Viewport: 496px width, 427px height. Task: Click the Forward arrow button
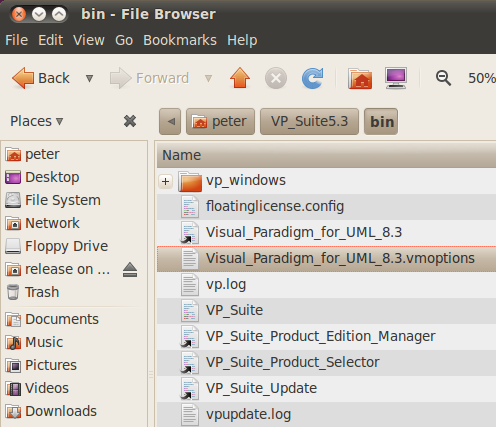[150, 78]
